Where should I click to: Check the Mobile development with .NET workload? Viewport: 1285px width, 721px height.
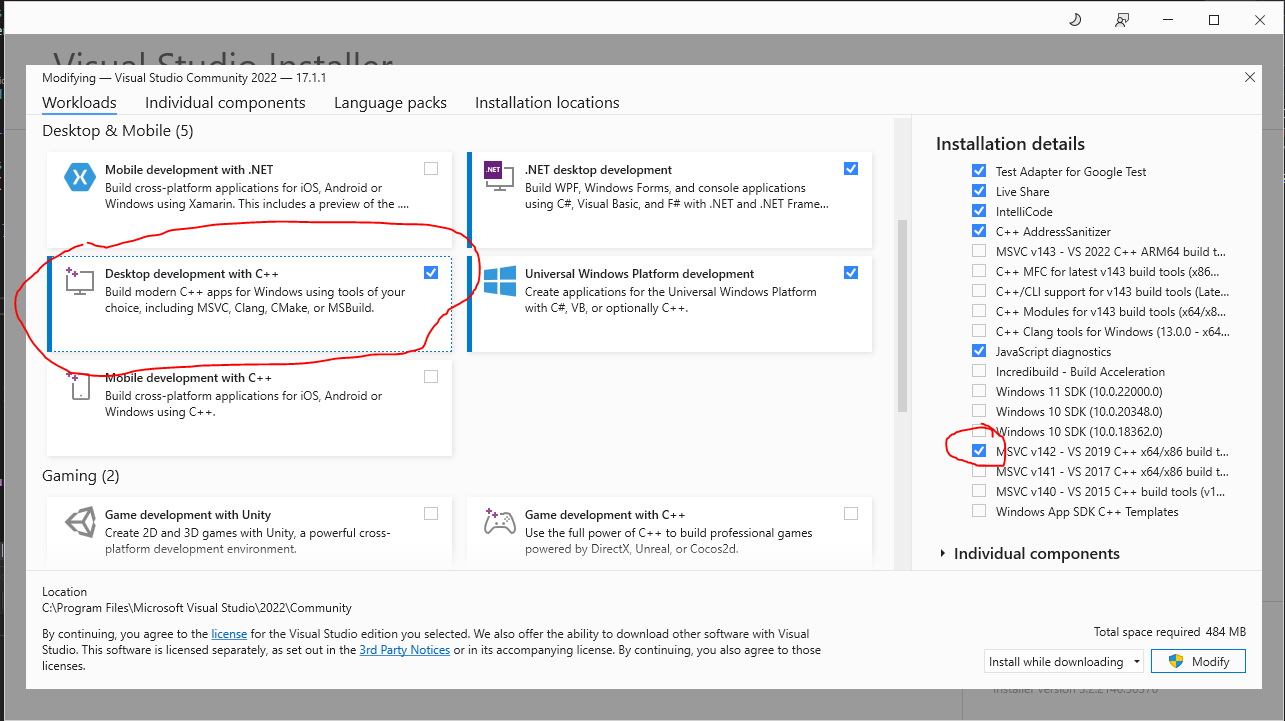coord(431,169)
